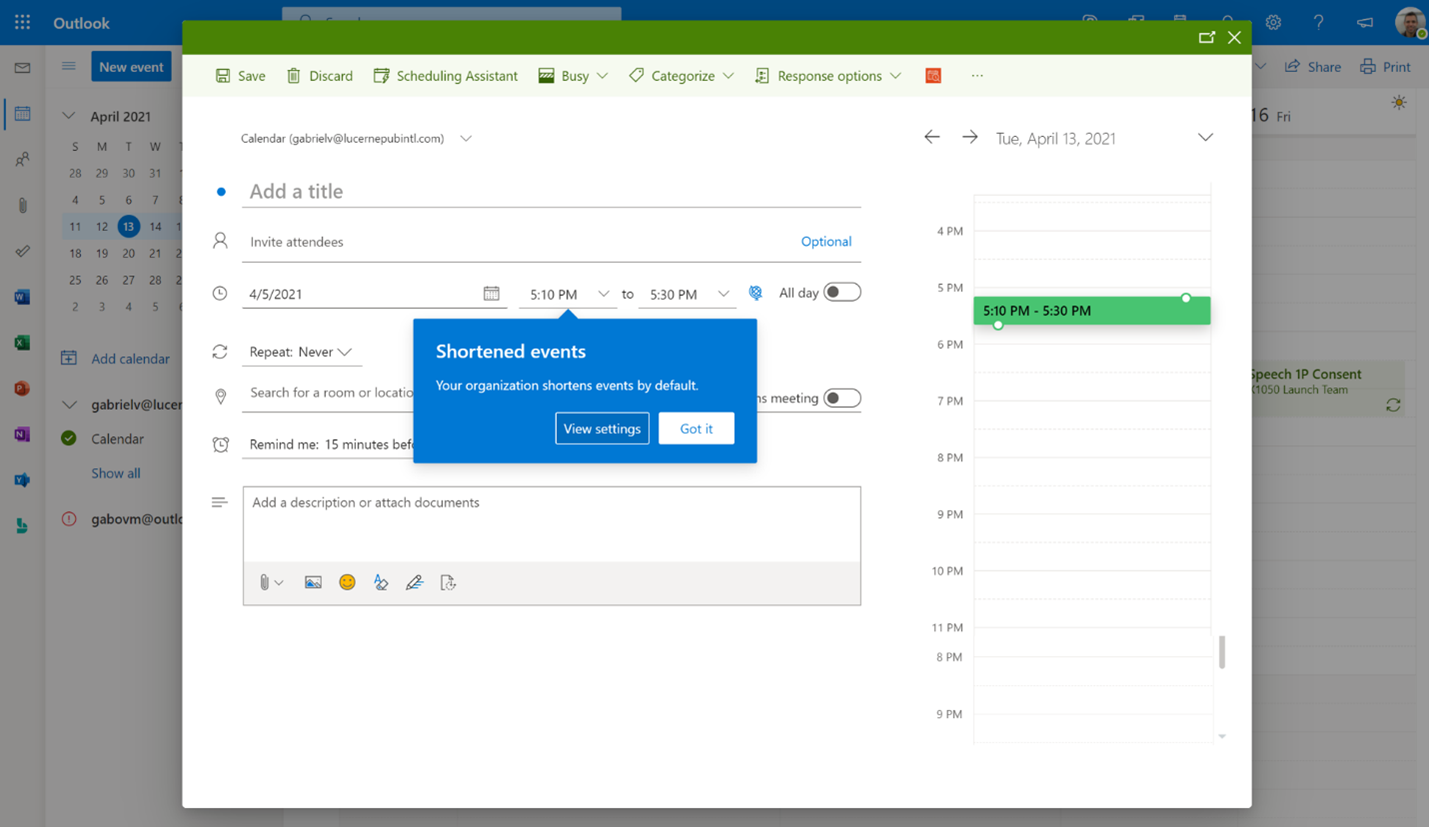
Task: Insert an inline picture in the description
Action: [312, 581]
